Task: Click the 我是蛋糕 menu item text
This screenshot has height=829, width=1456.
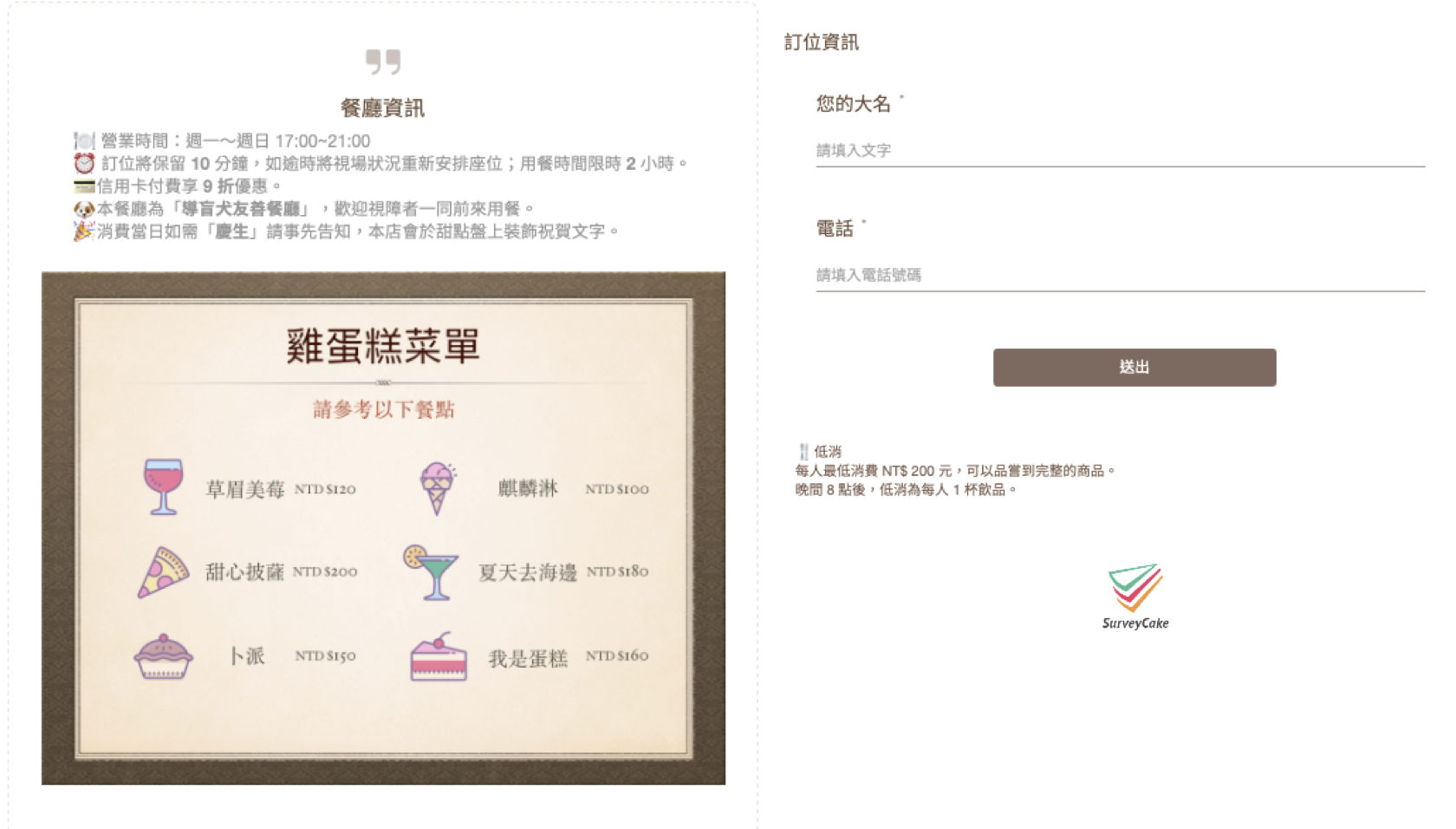Action: 528,658
